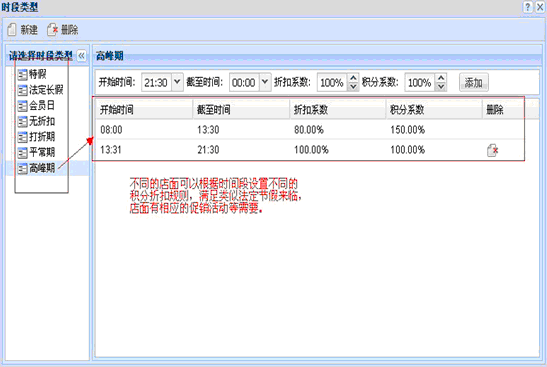The height and width of the screenshot is (367, 547).
Task: Click the 积分系数 input showing 100%
Action: [x=420, y=82]
